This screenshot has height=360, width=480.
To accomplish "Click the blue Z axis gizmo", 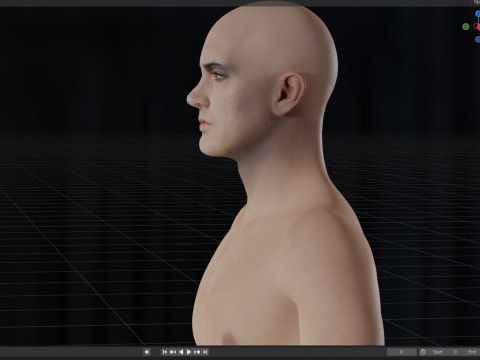I will click(x=478, y=14).
